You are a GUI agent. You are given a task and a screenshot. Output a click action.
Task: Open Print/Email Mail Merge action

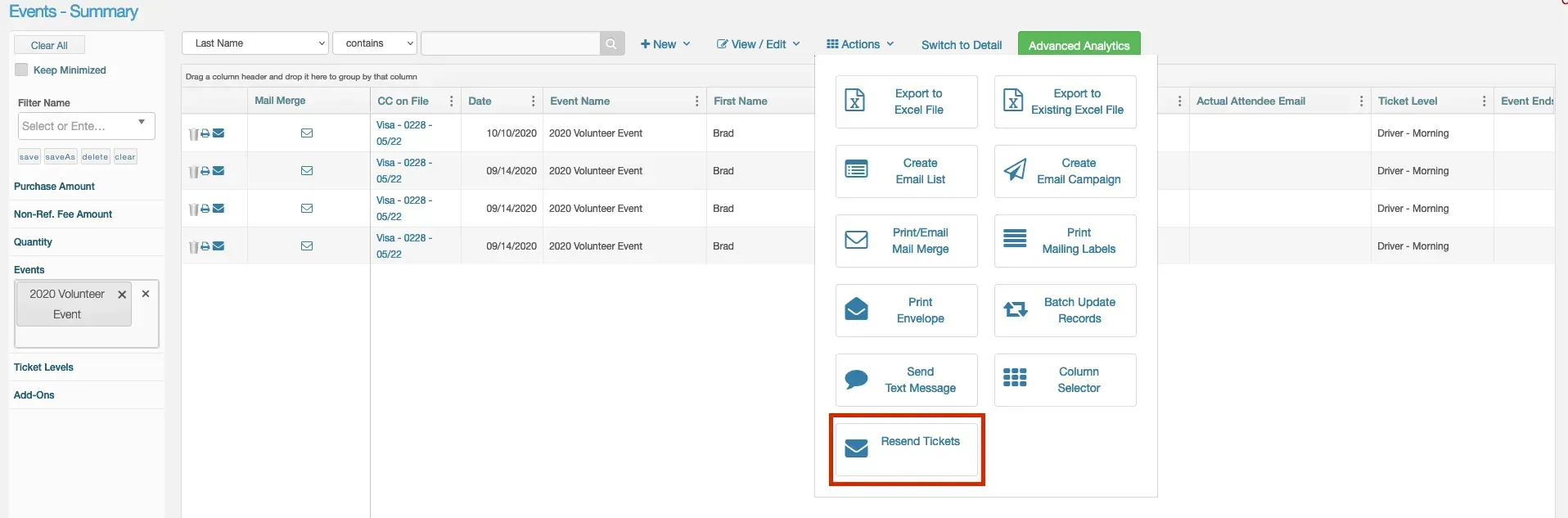(907, 241)
